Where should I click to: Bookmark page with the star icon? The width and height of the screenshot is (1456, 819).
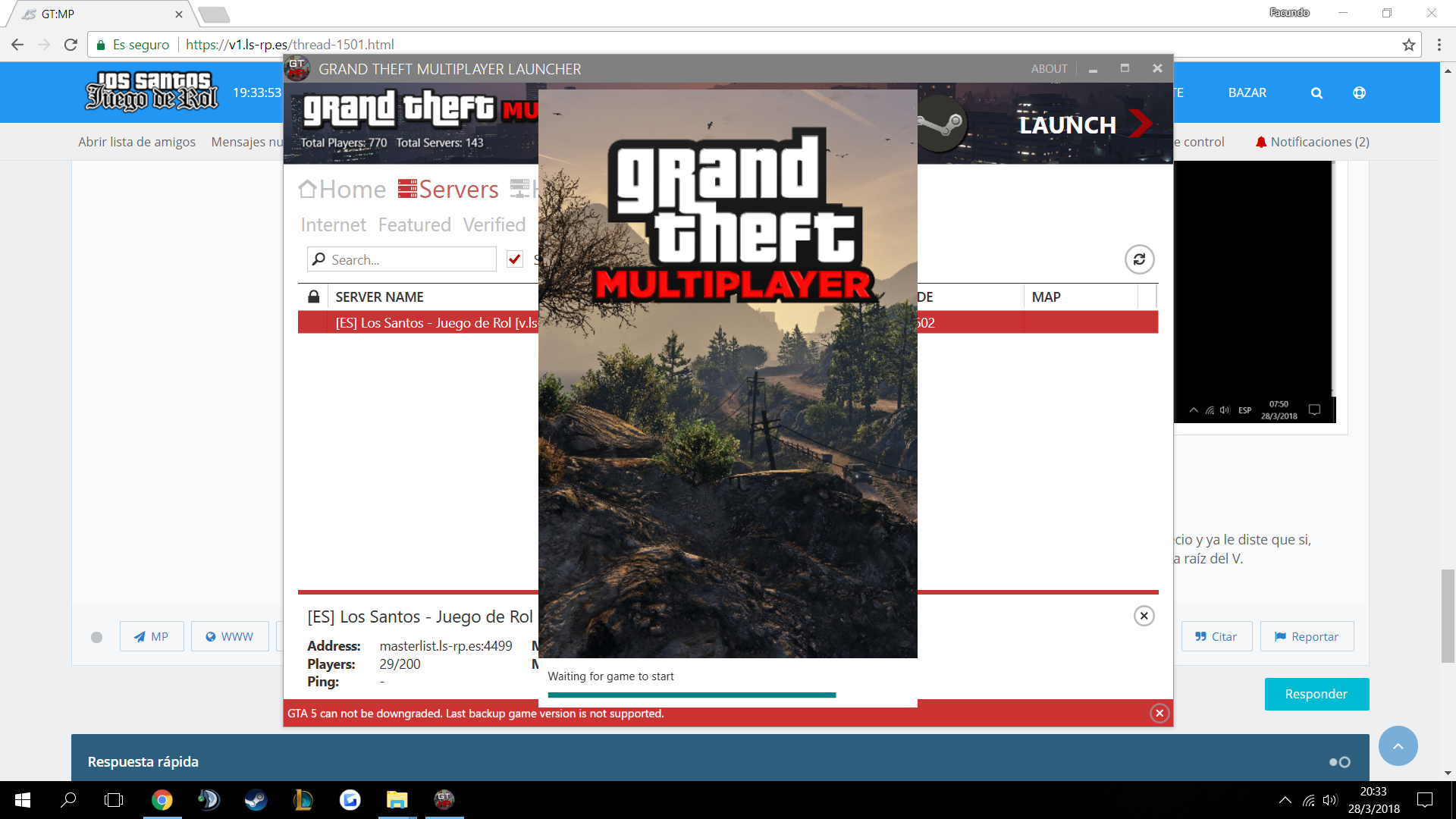point(1409,45)
